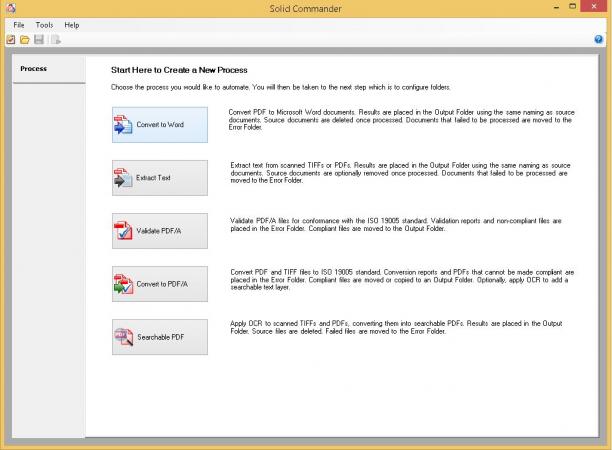The height and width of the screenshot is (450, 612).
Task: Choose the Convert to PDF/A process
Action: tap(160, 284)
